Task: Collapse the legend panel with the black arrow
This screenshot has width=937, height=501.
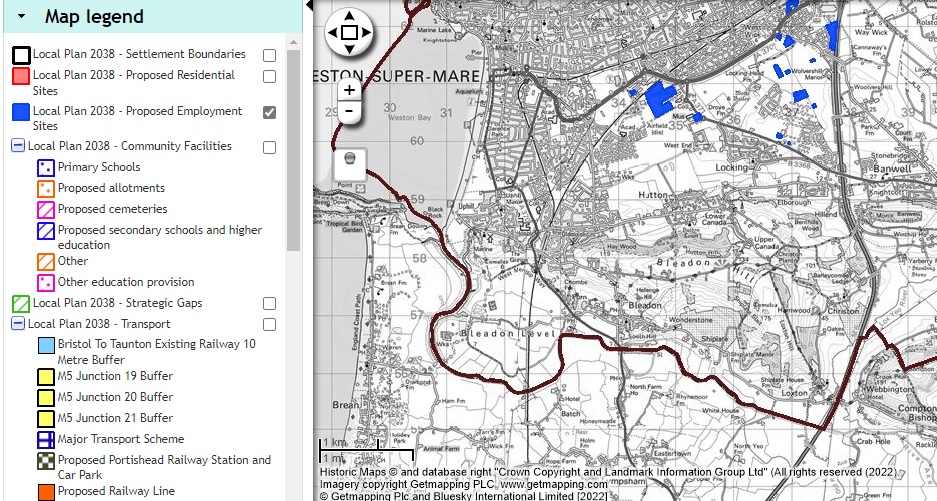Action: point(309,6)
